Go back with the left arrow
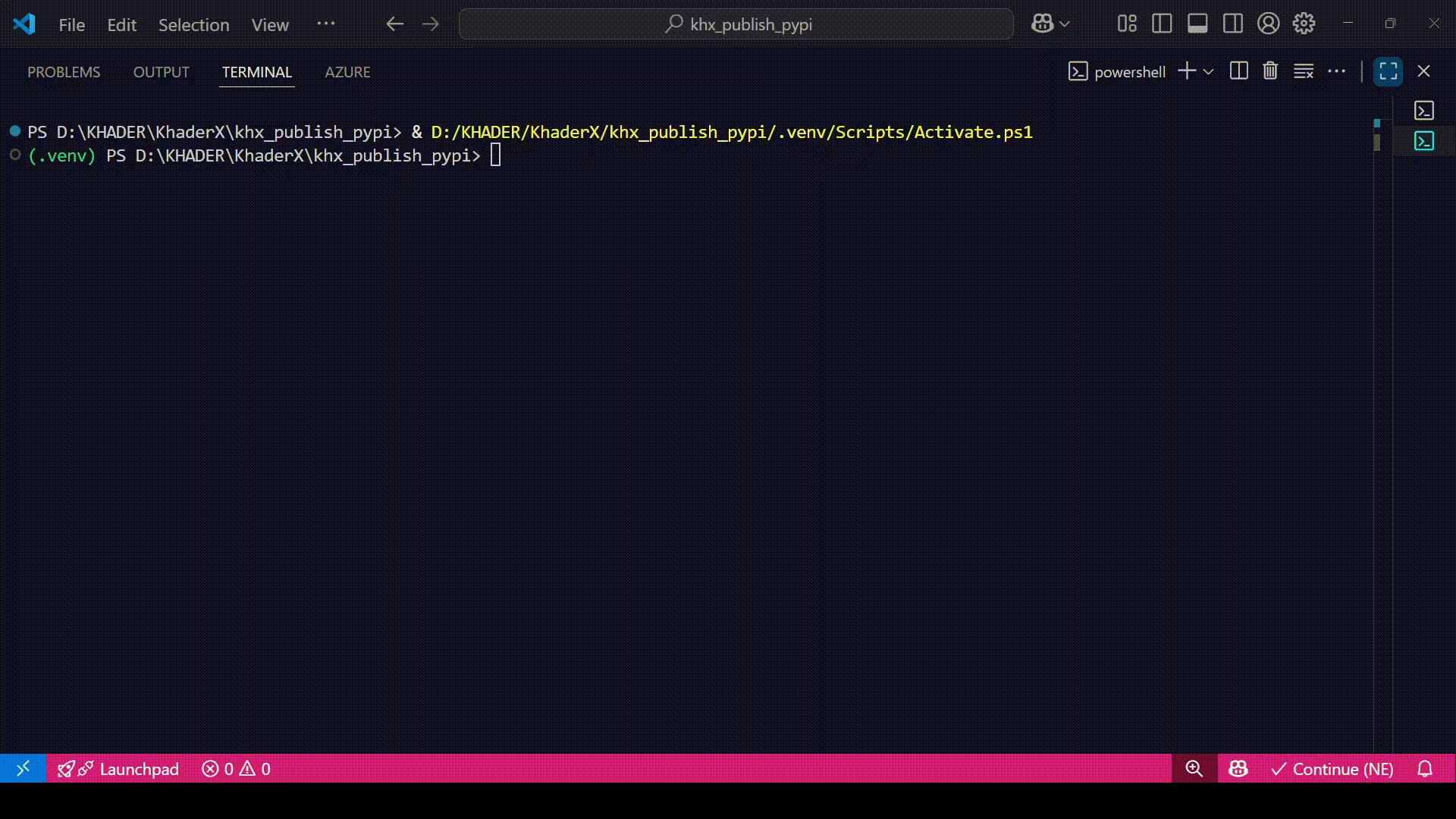Screen dimensions: 1456x819 point(394,24)
